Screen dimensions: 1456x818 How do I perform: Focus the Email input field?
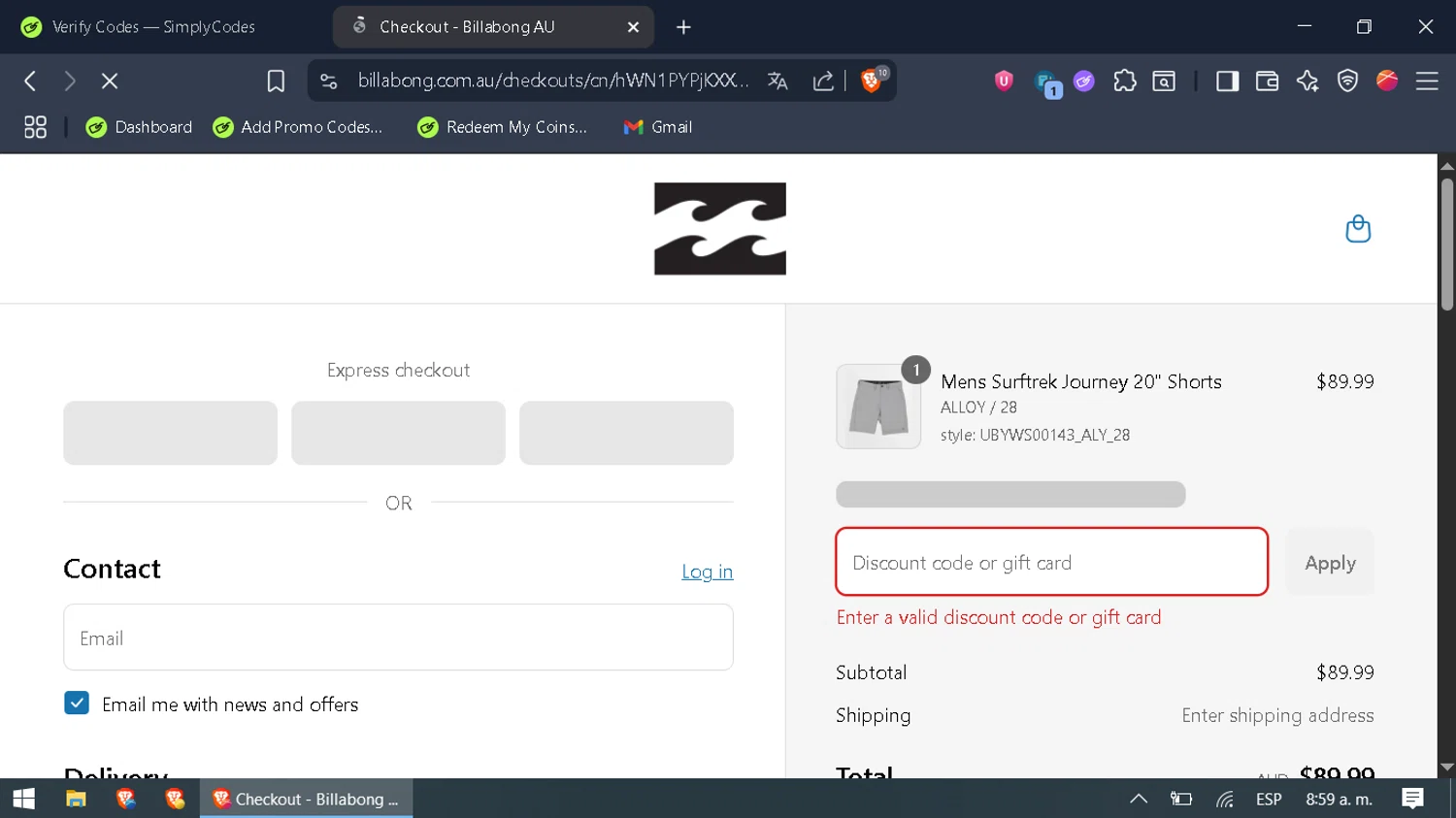click(x=398, y=638)
